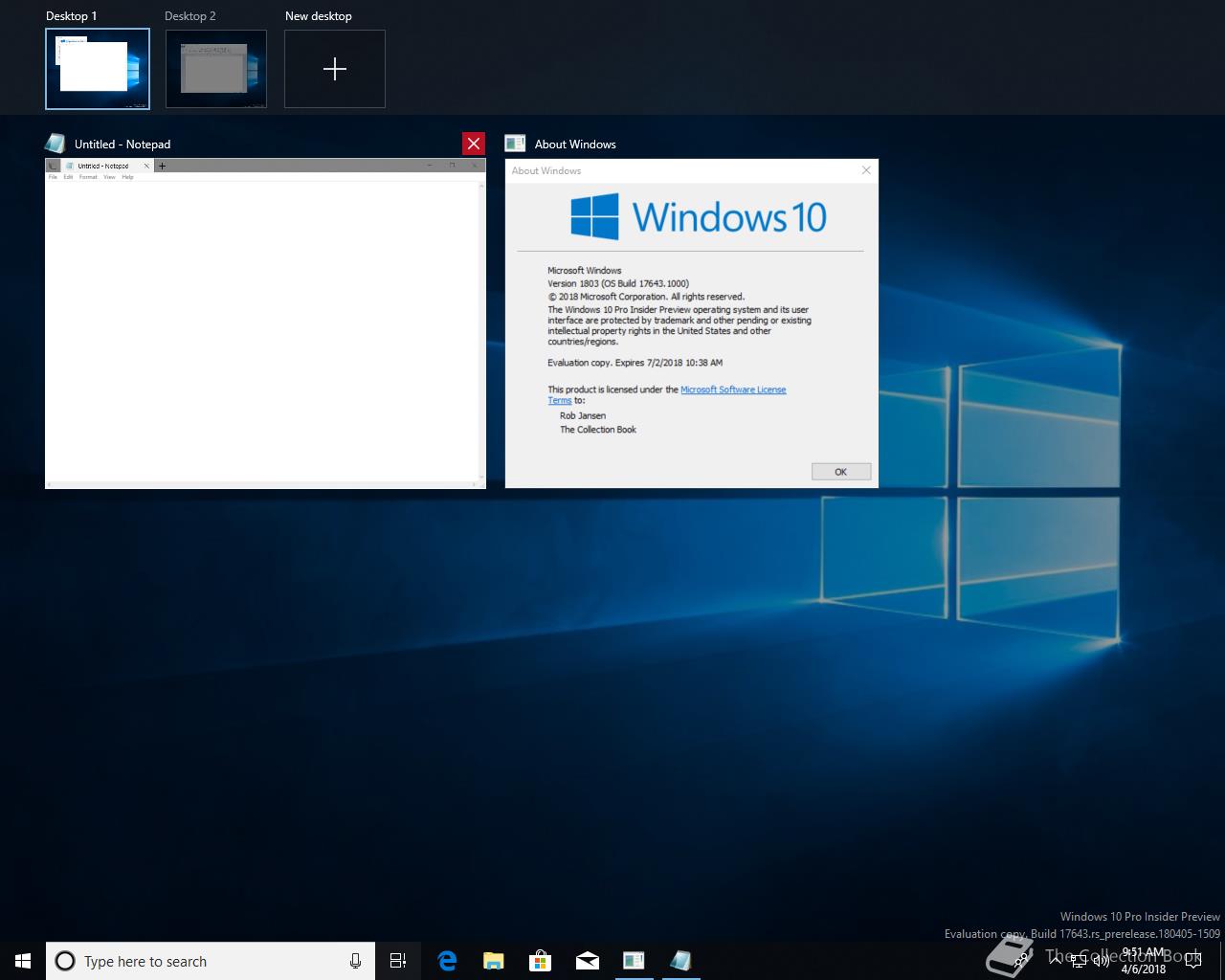This screenshot has height=980, width=1225.
Task: Open Microsoft Store from taskbar
Action: coord(540,961)
